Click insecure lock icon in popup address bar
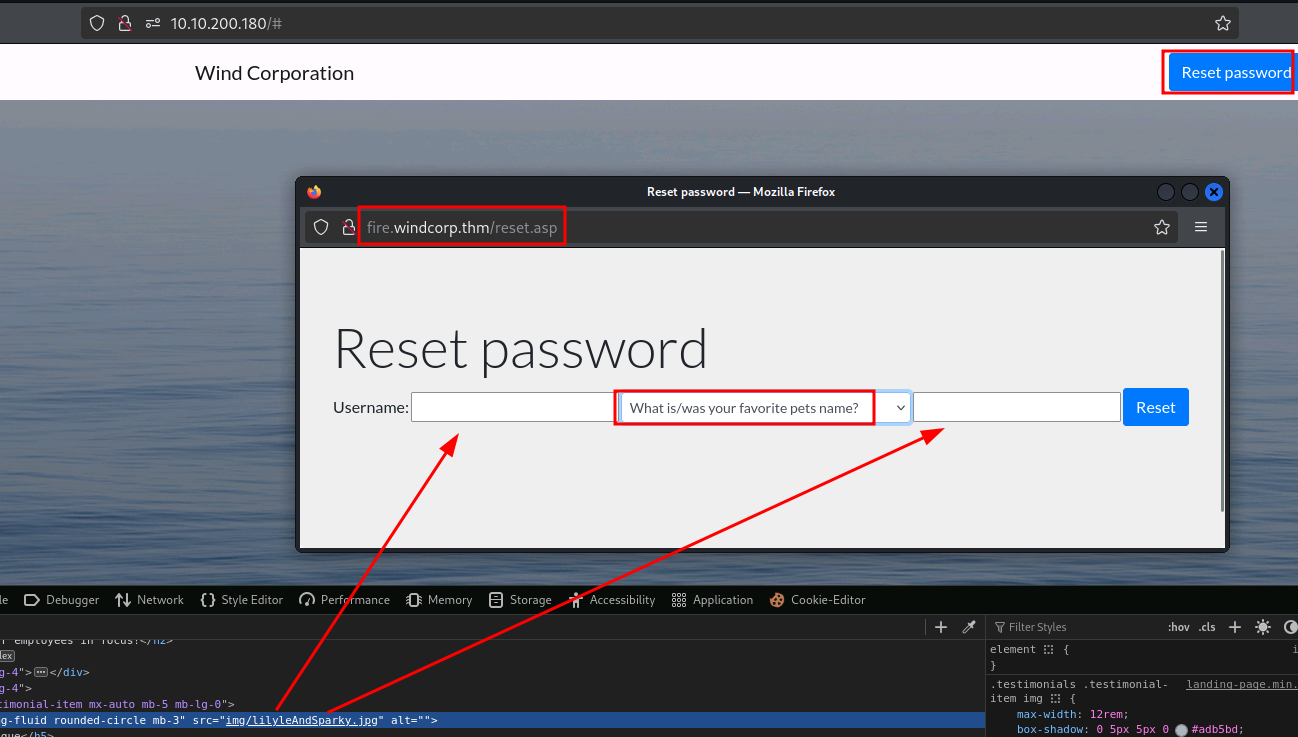 [x=348, y=227]
